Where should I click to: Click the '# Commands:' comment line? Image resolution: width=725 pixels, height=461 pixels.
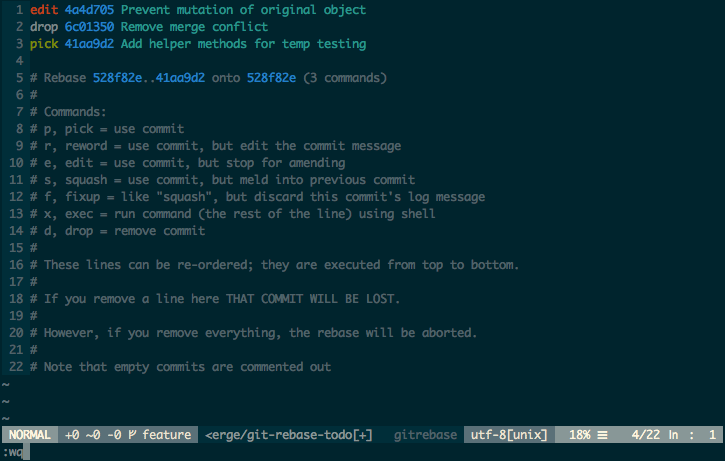tap(68, 112)
